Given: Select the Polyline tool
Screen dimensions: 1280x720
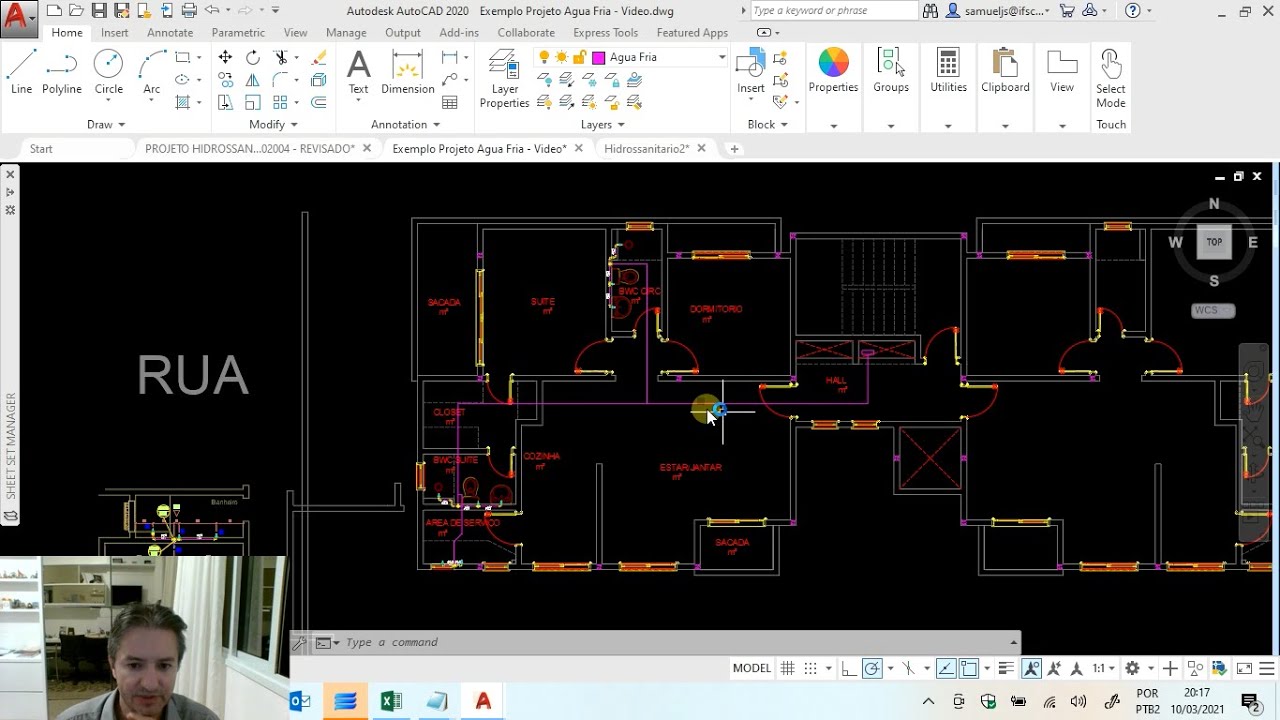Looking at the screenshot, I should coord(62,71).
